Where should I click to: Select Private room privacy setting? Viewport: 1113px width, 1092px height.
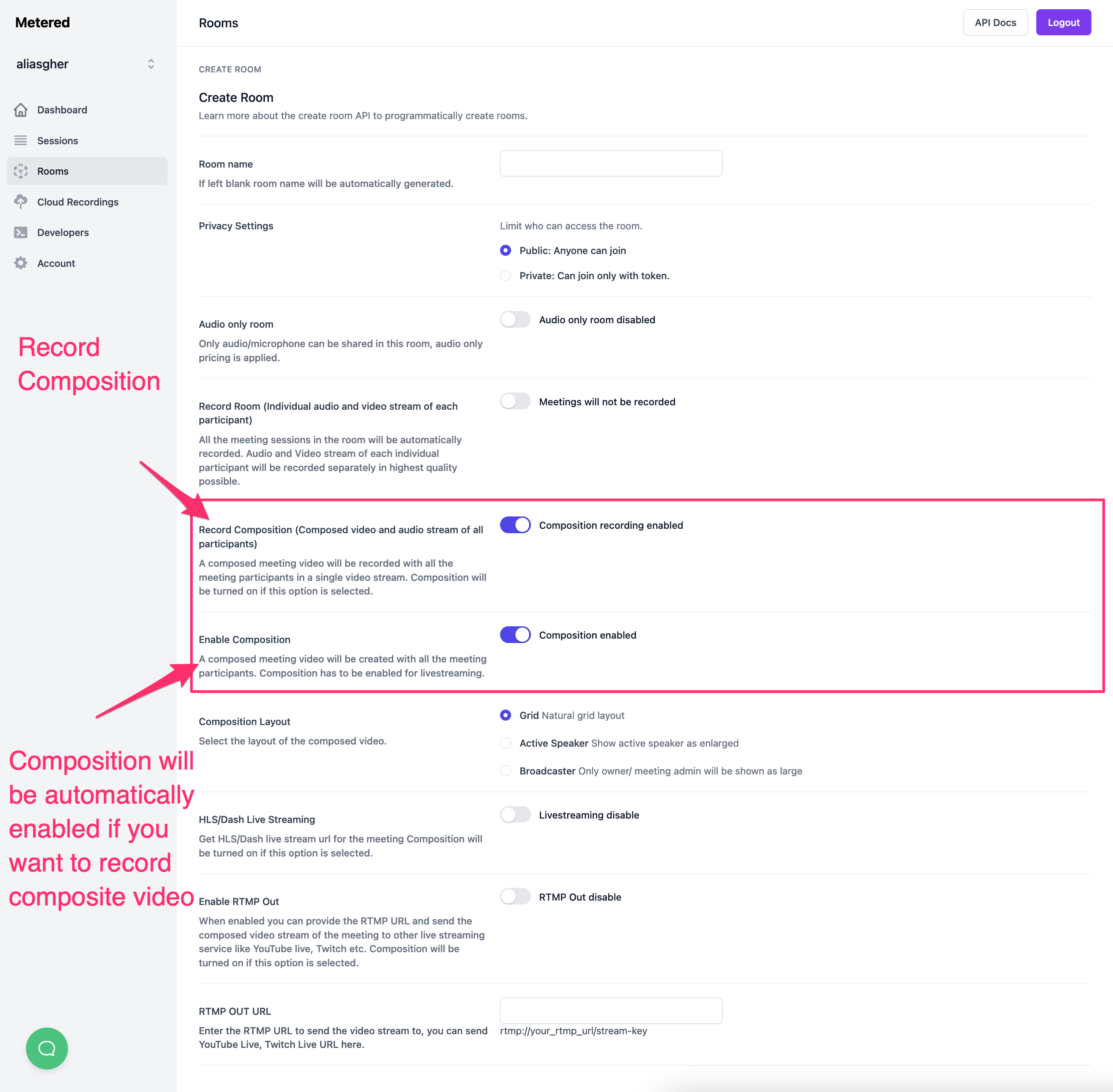pyautogui.click(x=506, y=276)
